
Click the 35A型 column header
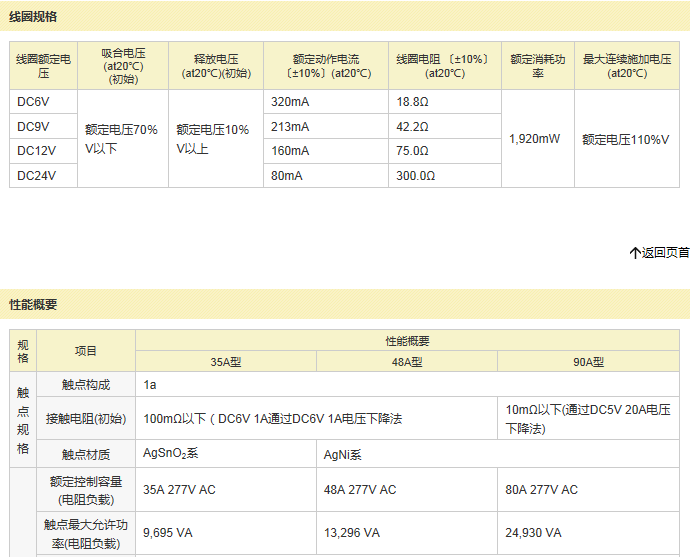pos(225,362)
